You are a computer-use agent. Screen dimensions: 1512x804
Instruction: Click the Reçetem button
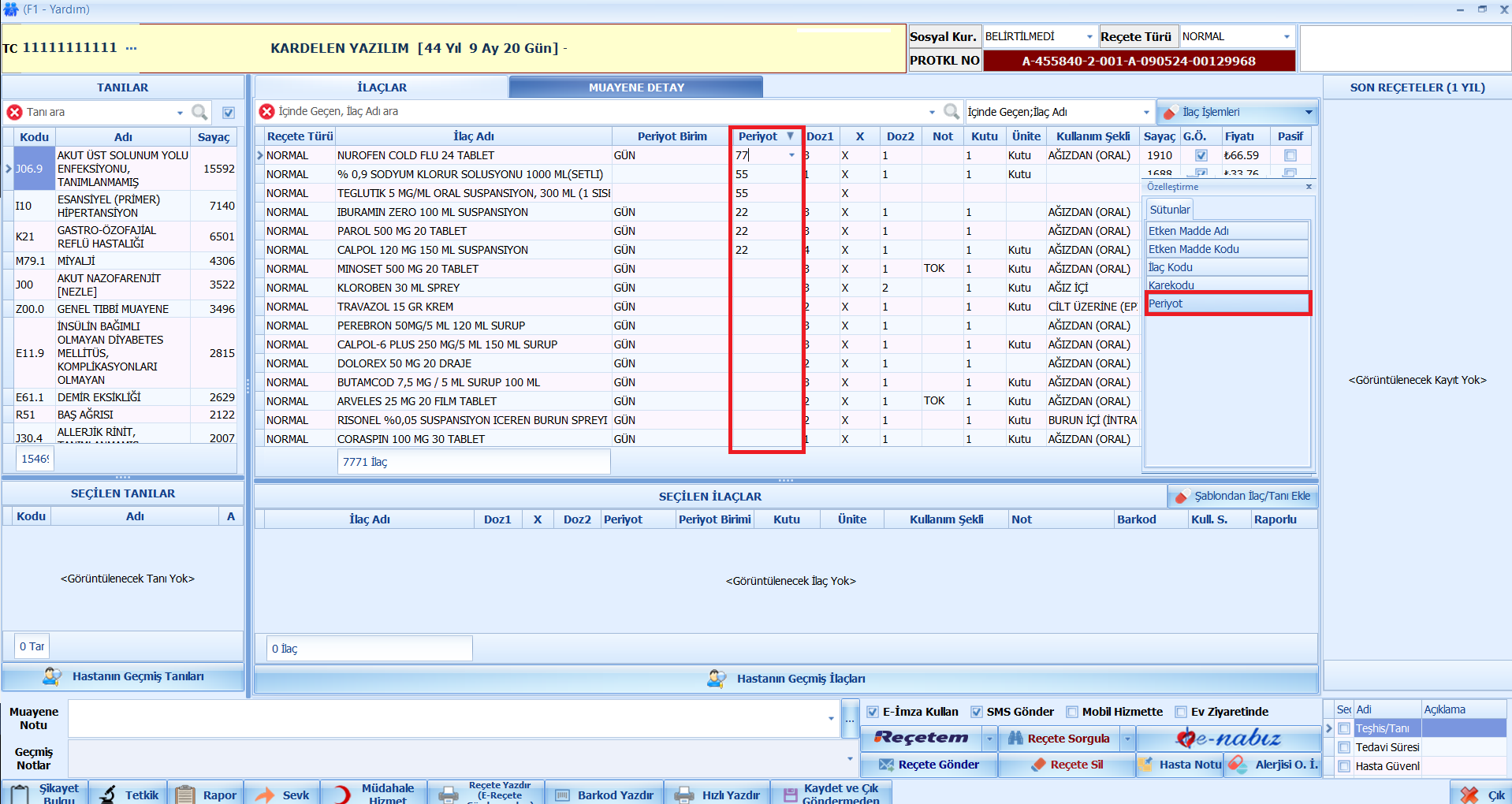click(x=922, y=739)
